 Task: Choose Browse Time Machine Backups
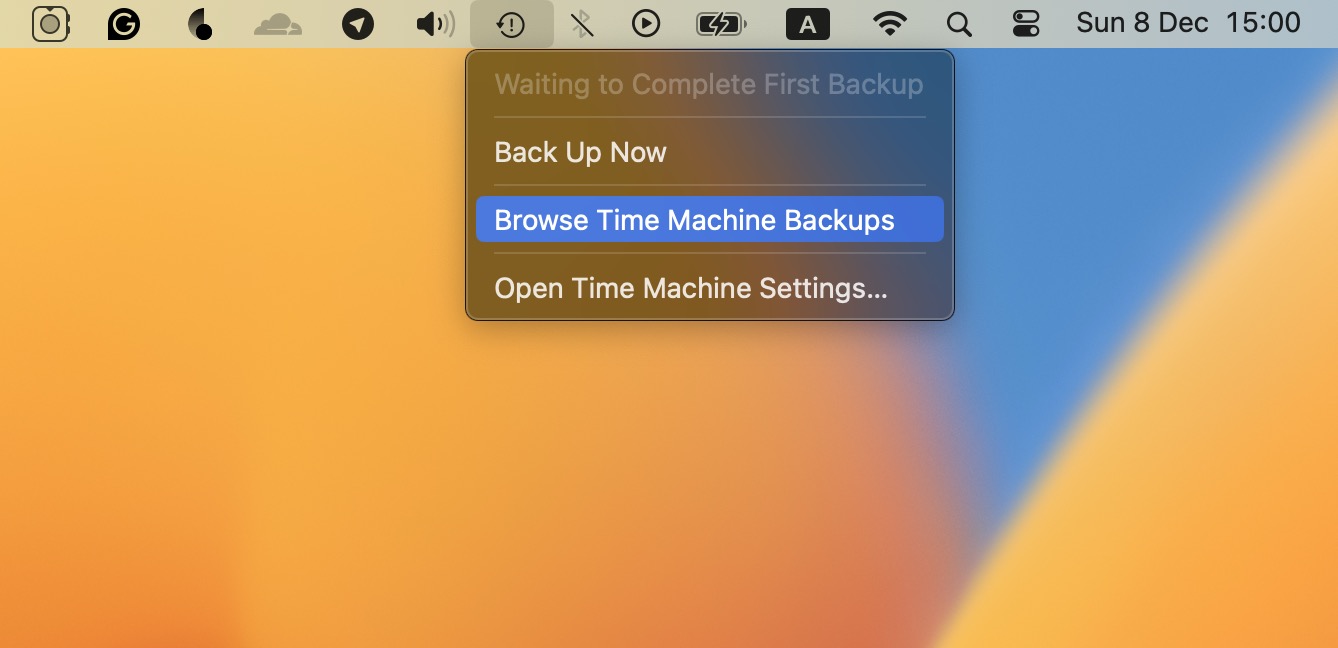(710, 220)
